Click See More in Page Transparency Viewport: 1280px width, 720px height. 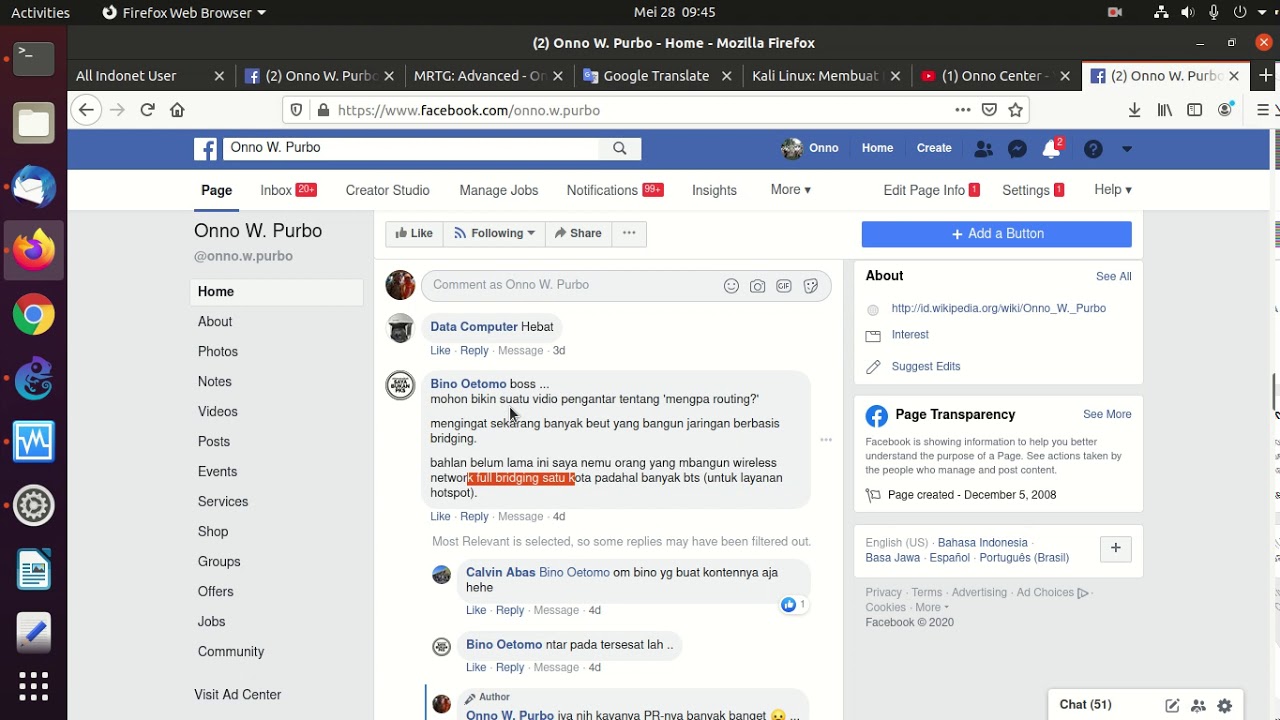point(1107,415)
